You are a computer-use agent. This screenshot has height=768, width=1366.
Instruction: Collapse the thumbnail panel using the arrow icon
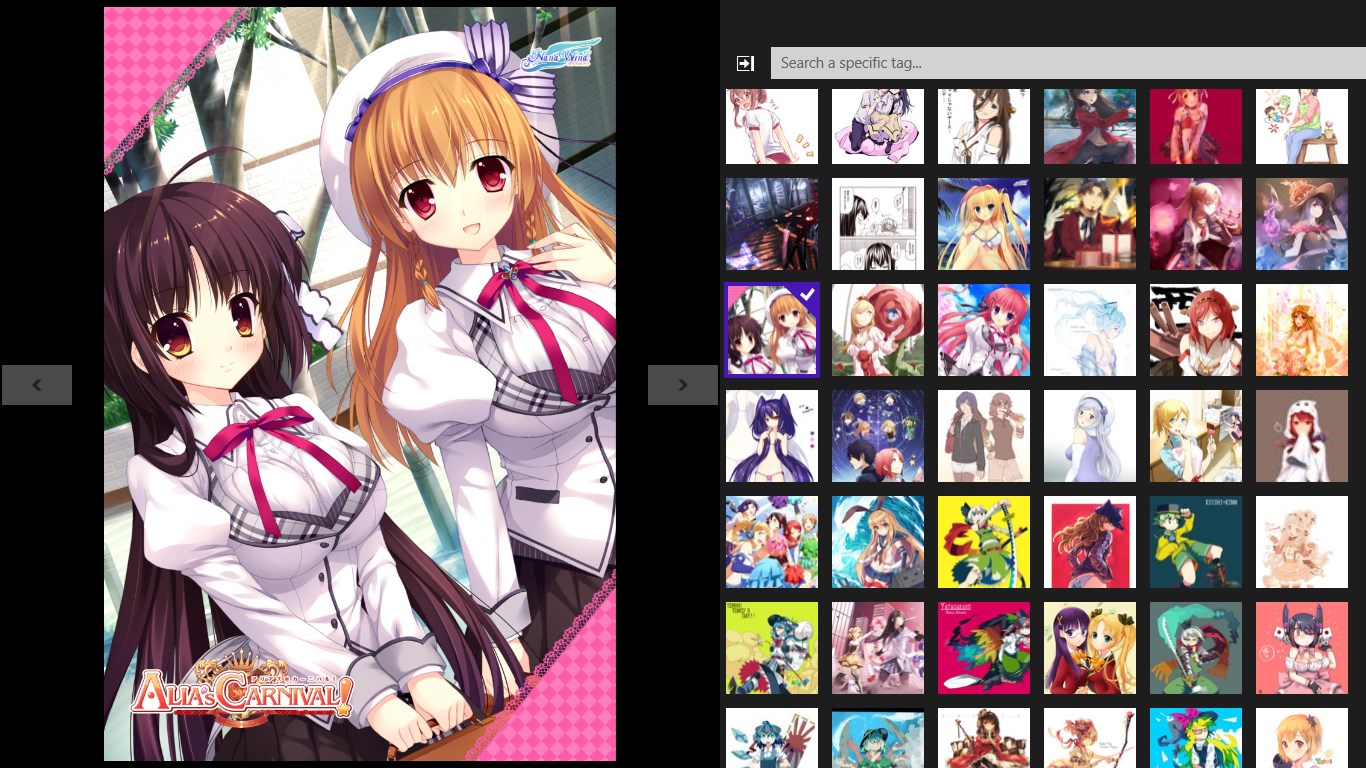click(745, 63)
